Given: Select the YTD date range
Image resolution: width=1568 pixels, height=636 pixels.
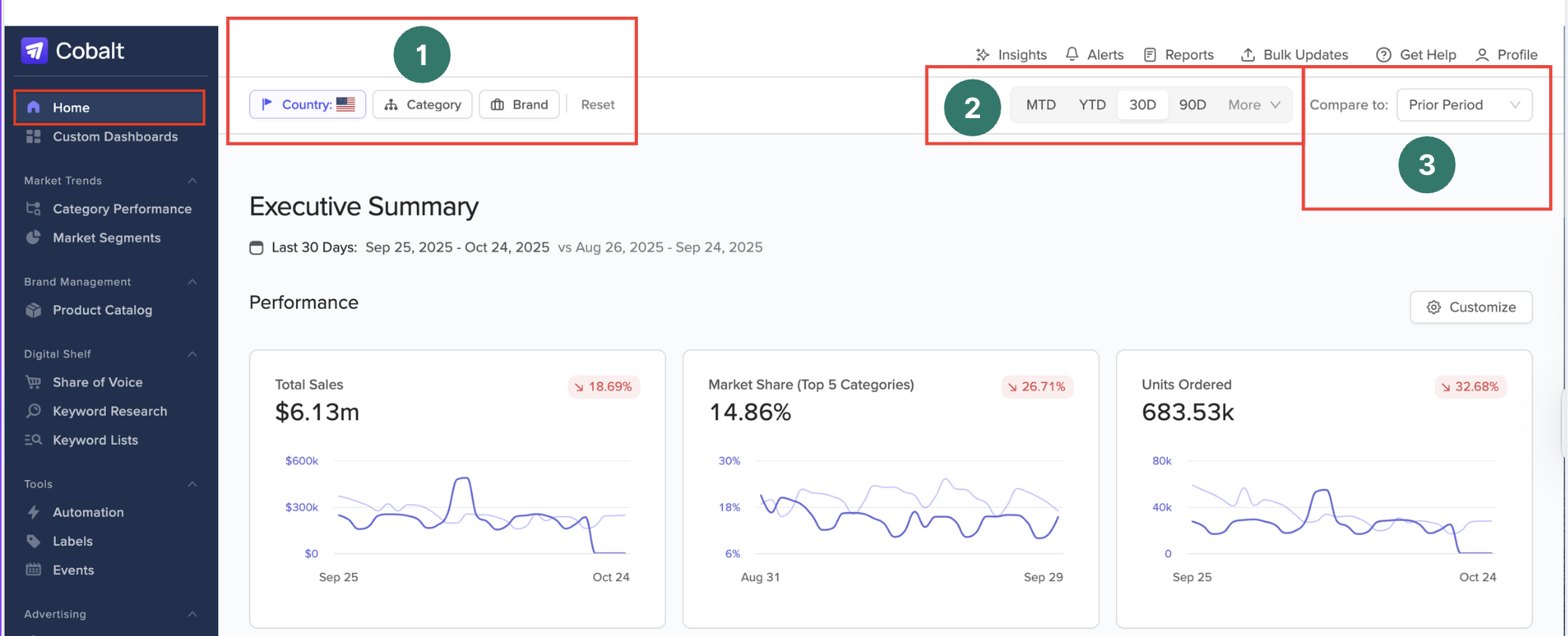Looking at the screenshot, I should [1092, 104].
